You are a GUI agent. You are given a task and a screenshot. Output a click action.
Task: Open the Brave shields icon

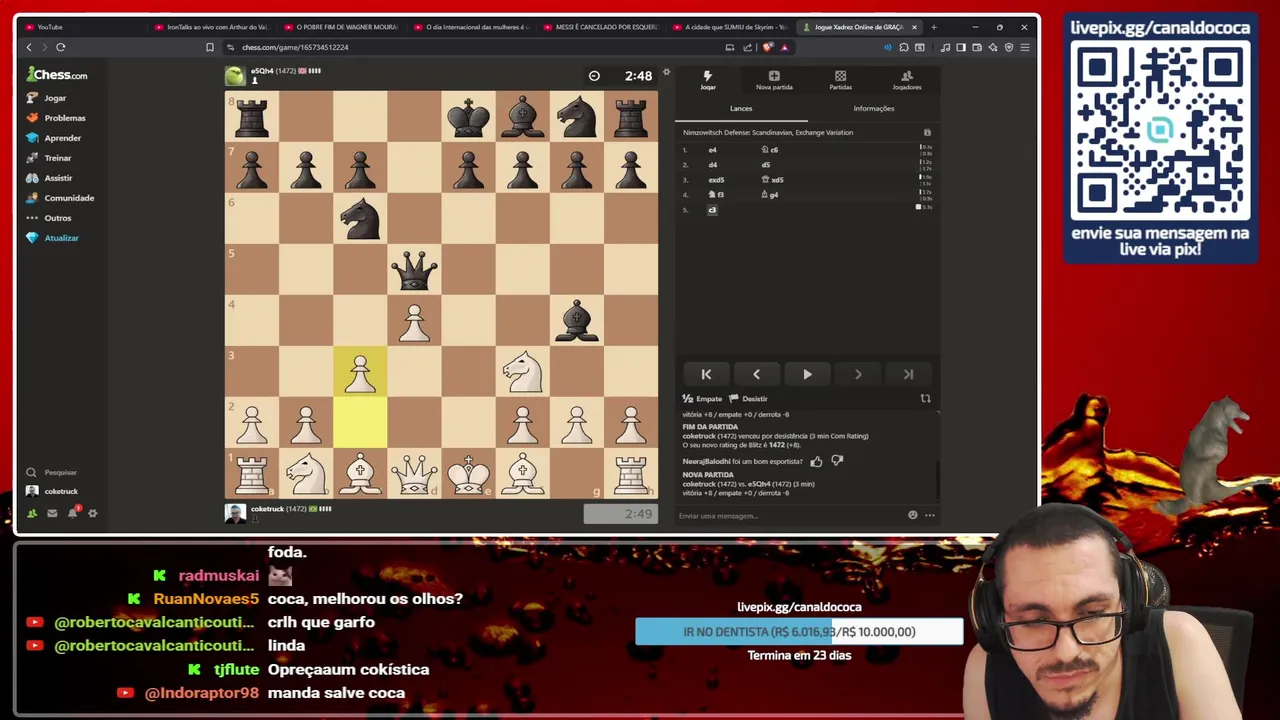coord(767,47)
